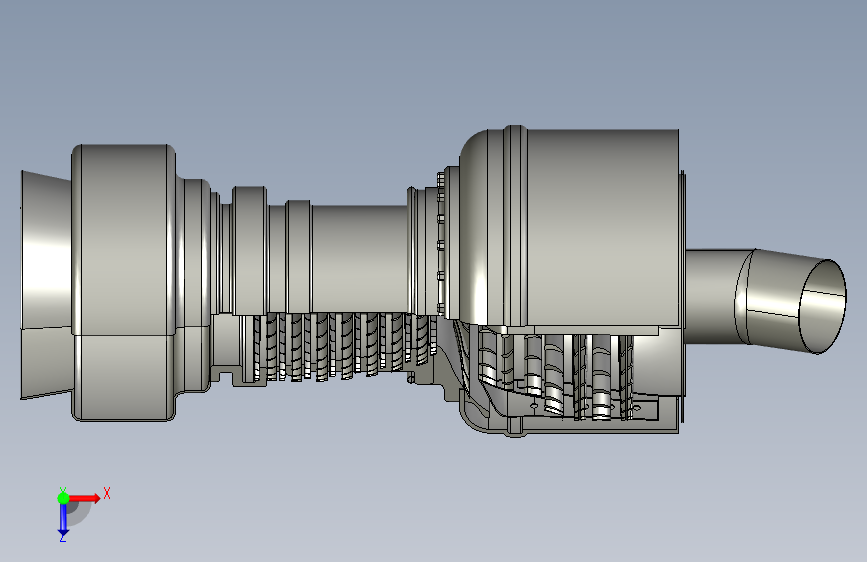The height and width of the screenshot is (562, 867).
Task: Select the small collar ring on center shaft
Action: (299, 257)
